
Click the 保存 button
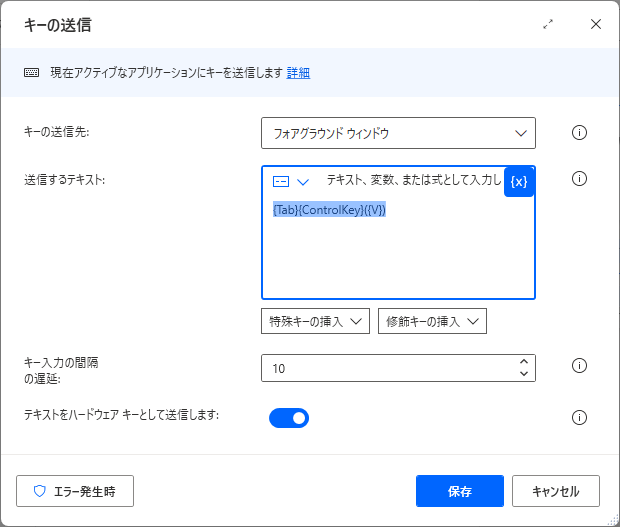[x=460, y=491]
